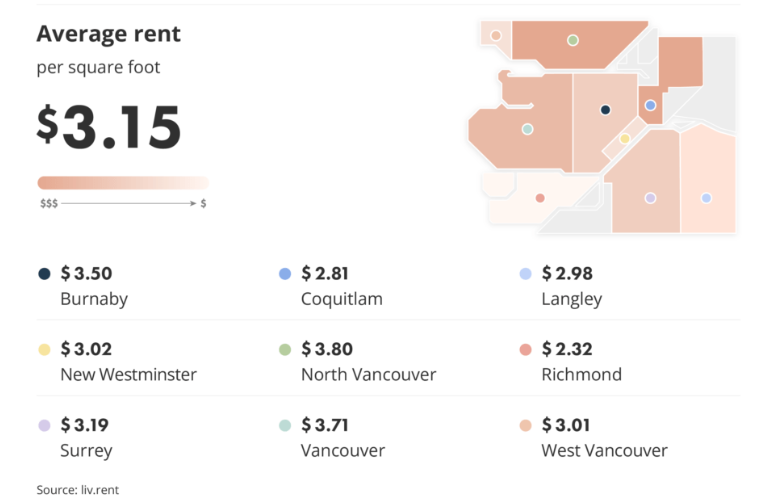Click the rent price gradient bar

123,183
